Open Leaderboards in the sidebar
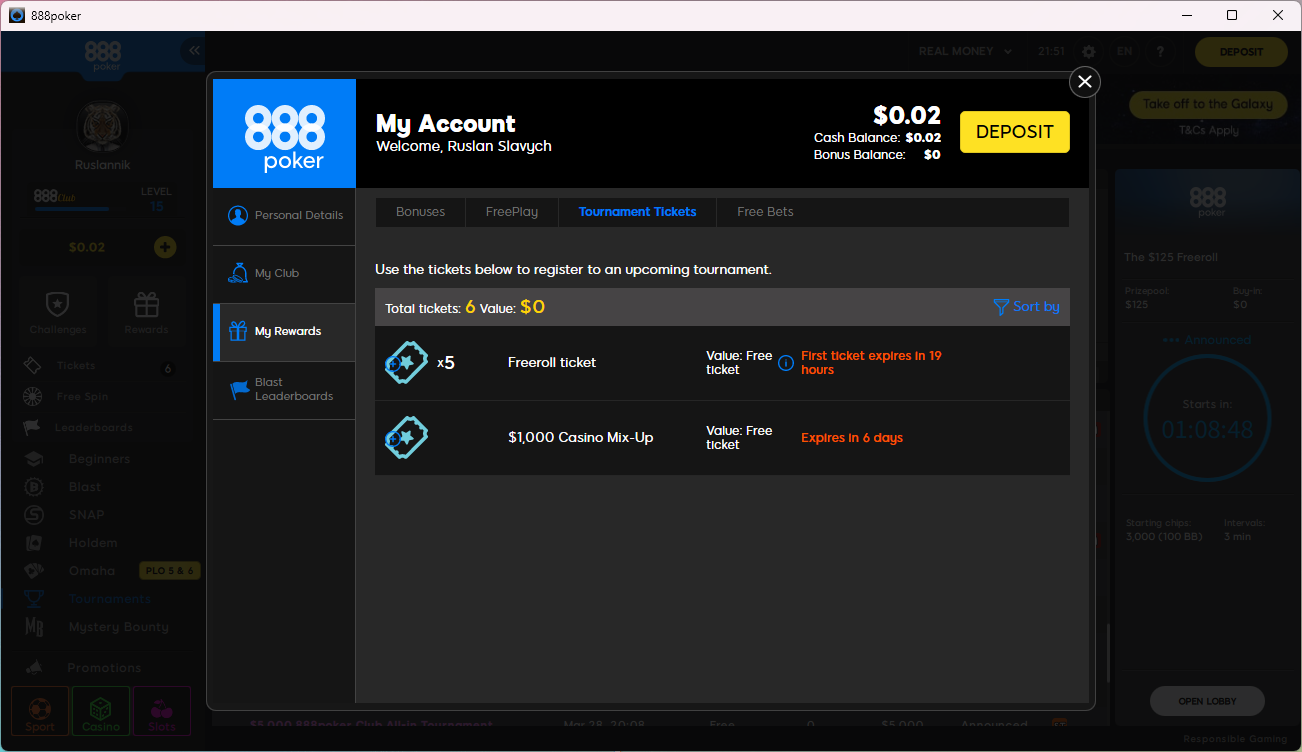 pos(93,427)
